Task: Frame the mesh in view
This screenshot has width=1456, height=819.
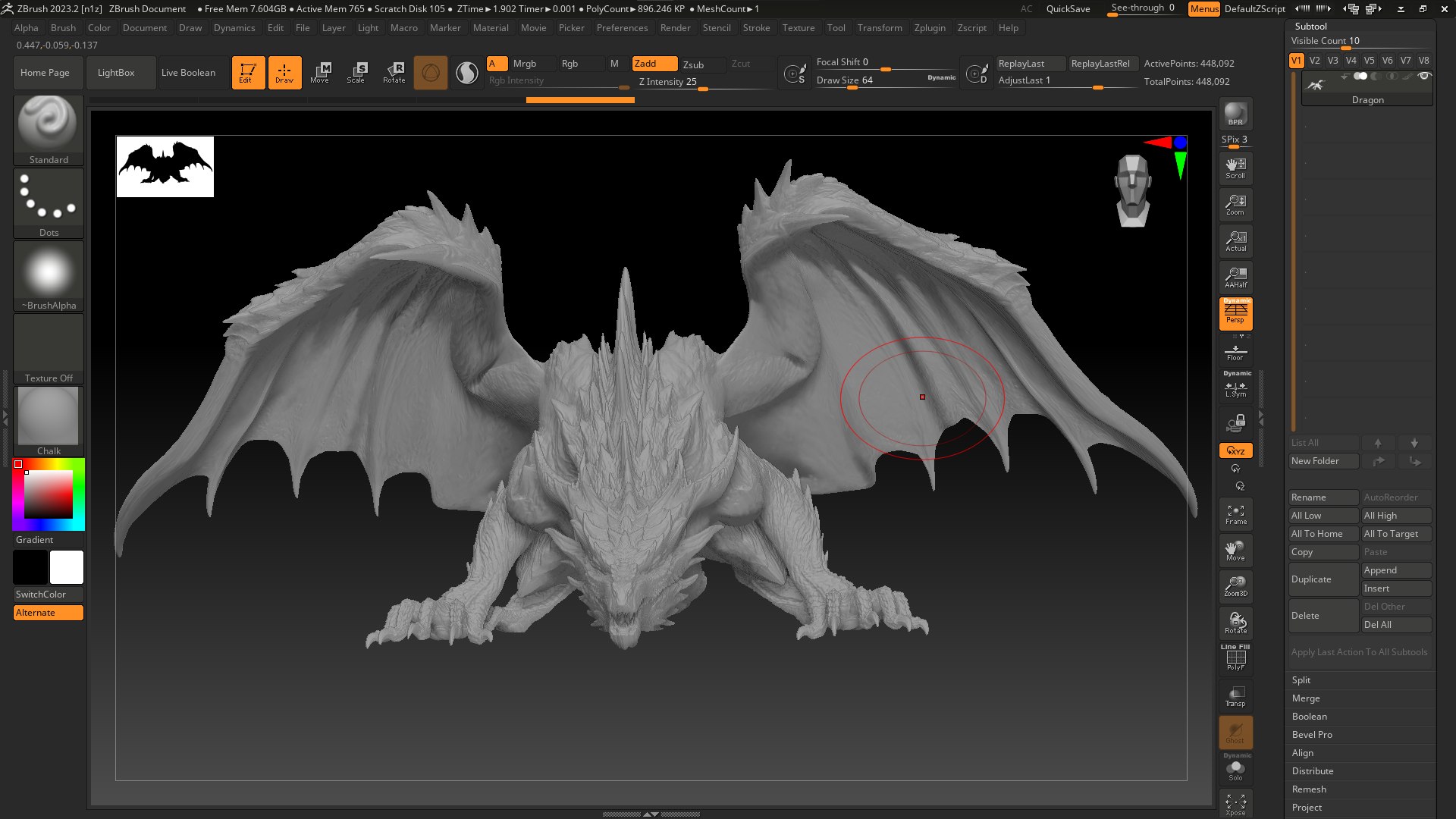Action: point(1235,514)
